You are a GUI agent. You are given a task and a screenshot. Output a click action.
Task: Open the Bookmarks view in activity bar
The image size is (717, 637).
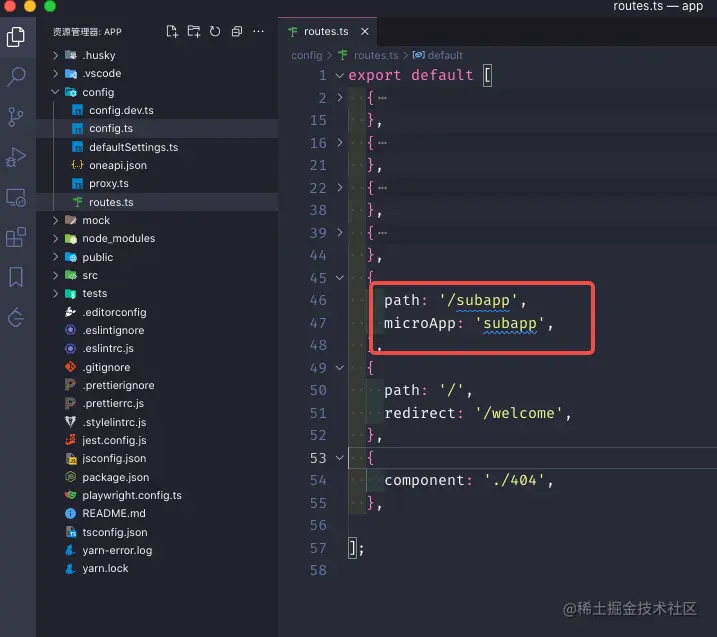(x=16, y=277)
